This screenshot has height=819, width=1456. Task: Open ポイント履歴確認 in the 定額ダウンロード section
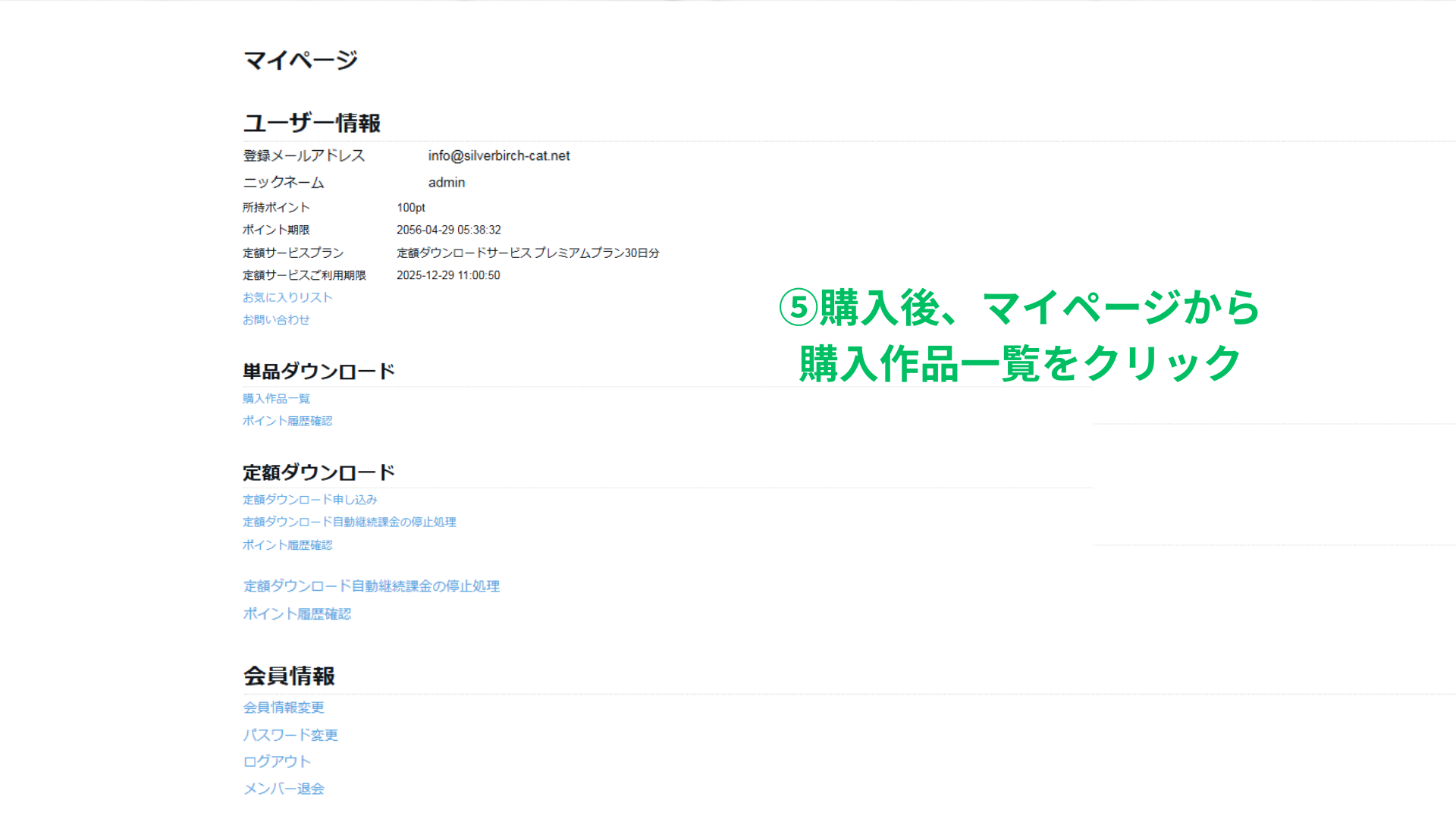coord(287,544)
